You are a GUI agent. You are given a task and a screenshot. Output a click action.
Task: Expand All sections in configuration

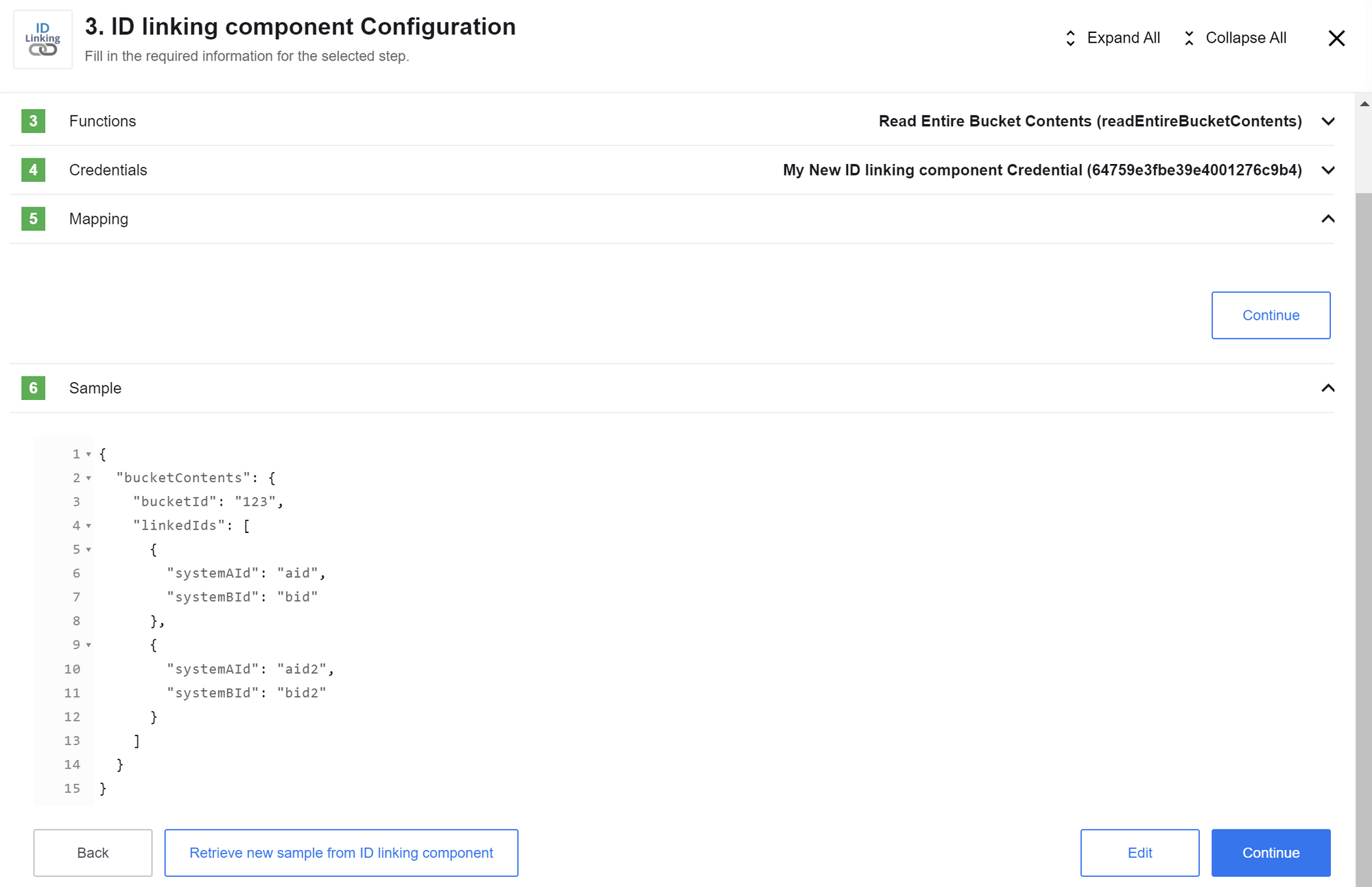coord(1111,38)
